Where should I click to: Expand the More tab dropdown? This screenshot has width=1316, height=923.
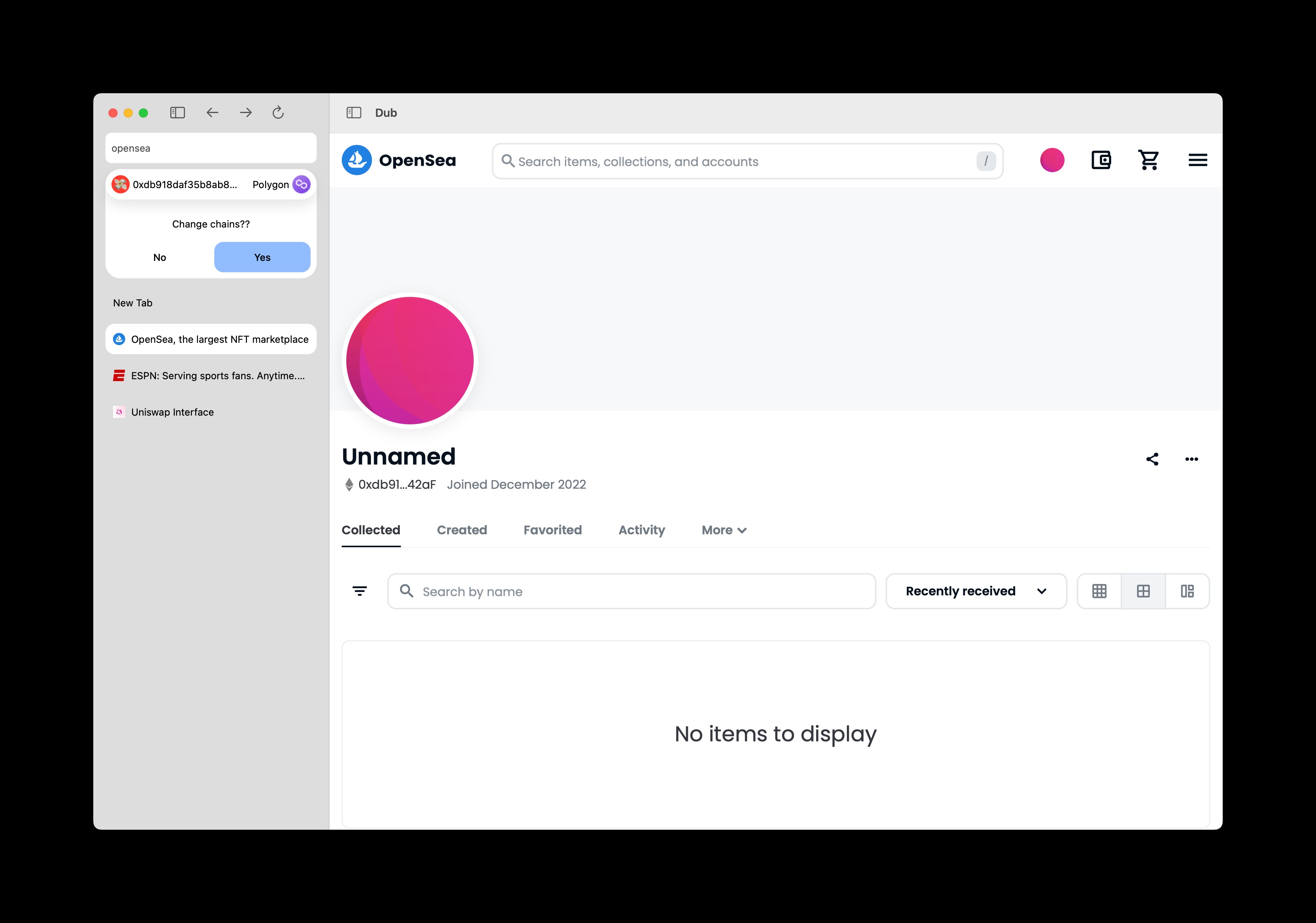(723, 530)
